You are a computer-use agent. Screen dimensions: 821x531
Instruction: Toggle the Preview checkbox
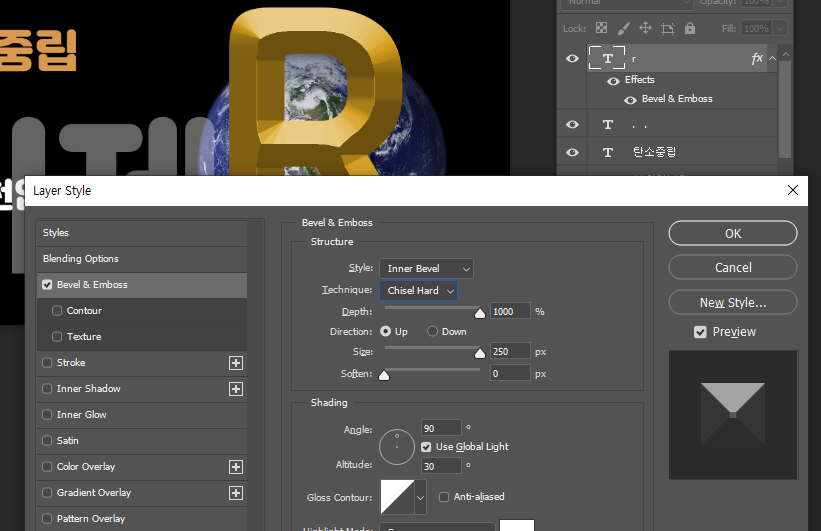click(700, 332)
